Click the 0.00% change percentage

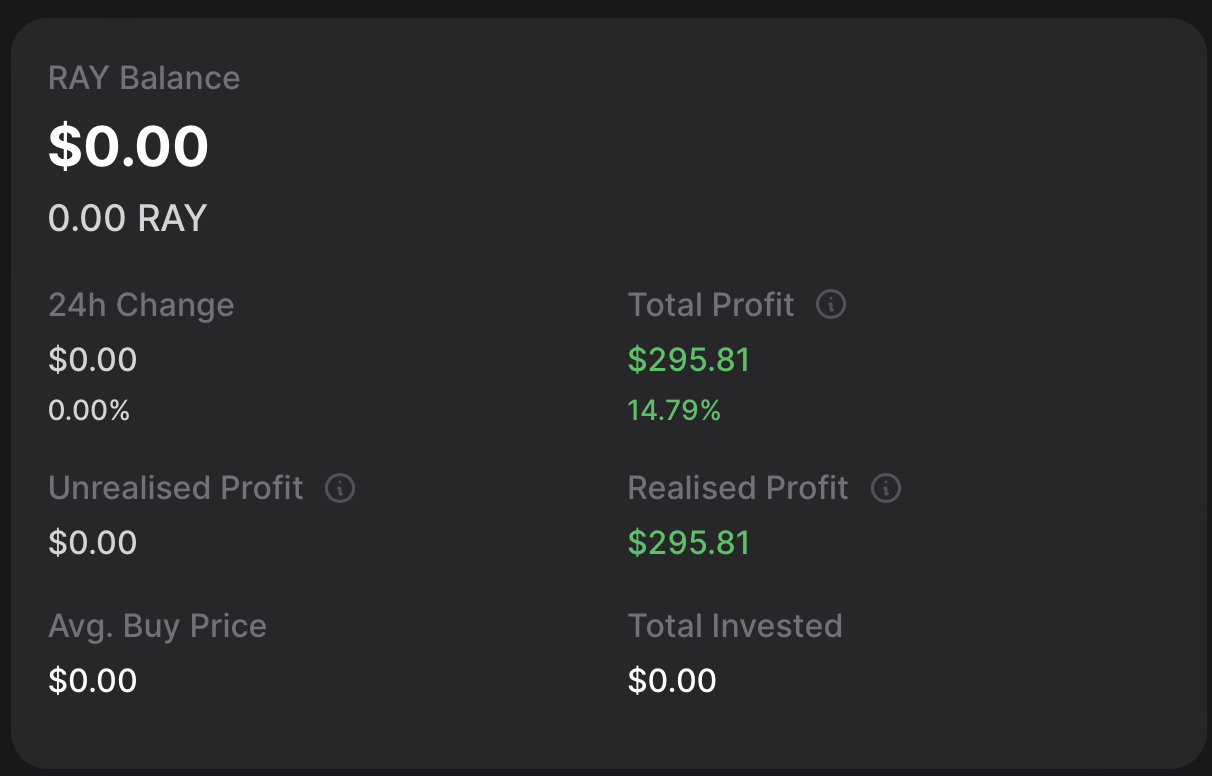click(89, 410)
